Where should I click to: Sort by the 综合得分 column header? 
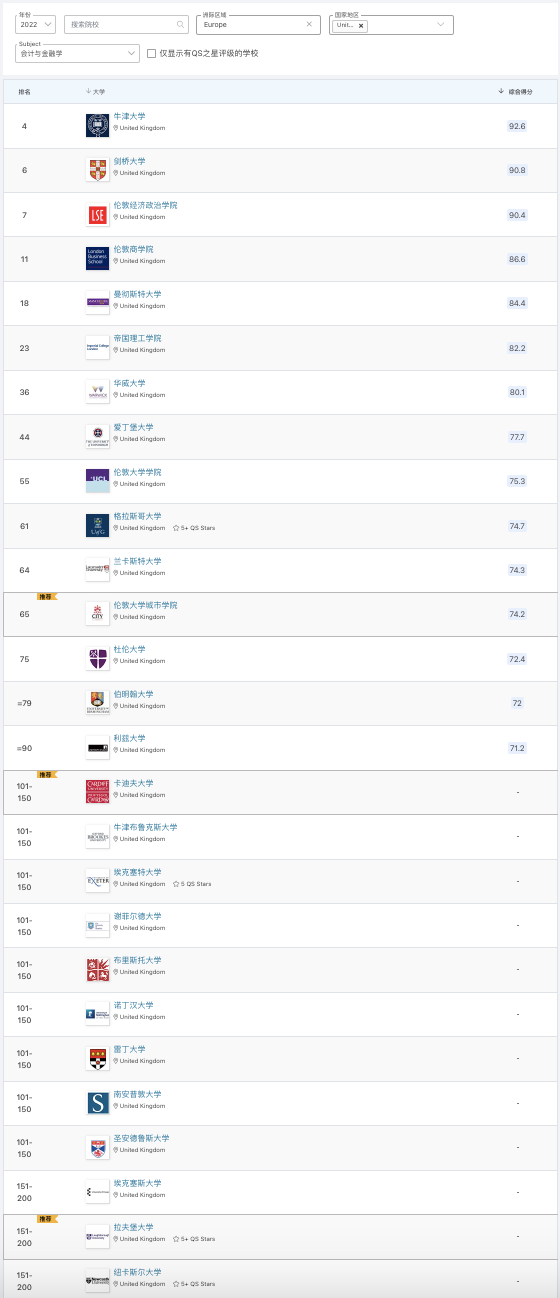click(515, 91)
